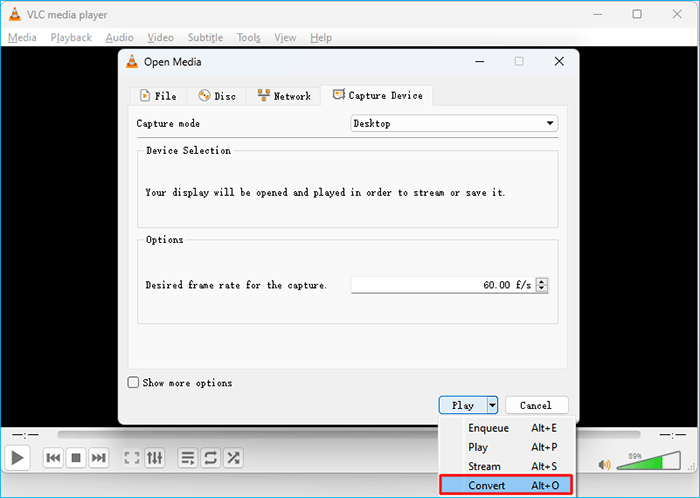
Task: Click the 'Desired frame rate for the capture.' label
Action: pyautogui.click(x=236, y=285)
